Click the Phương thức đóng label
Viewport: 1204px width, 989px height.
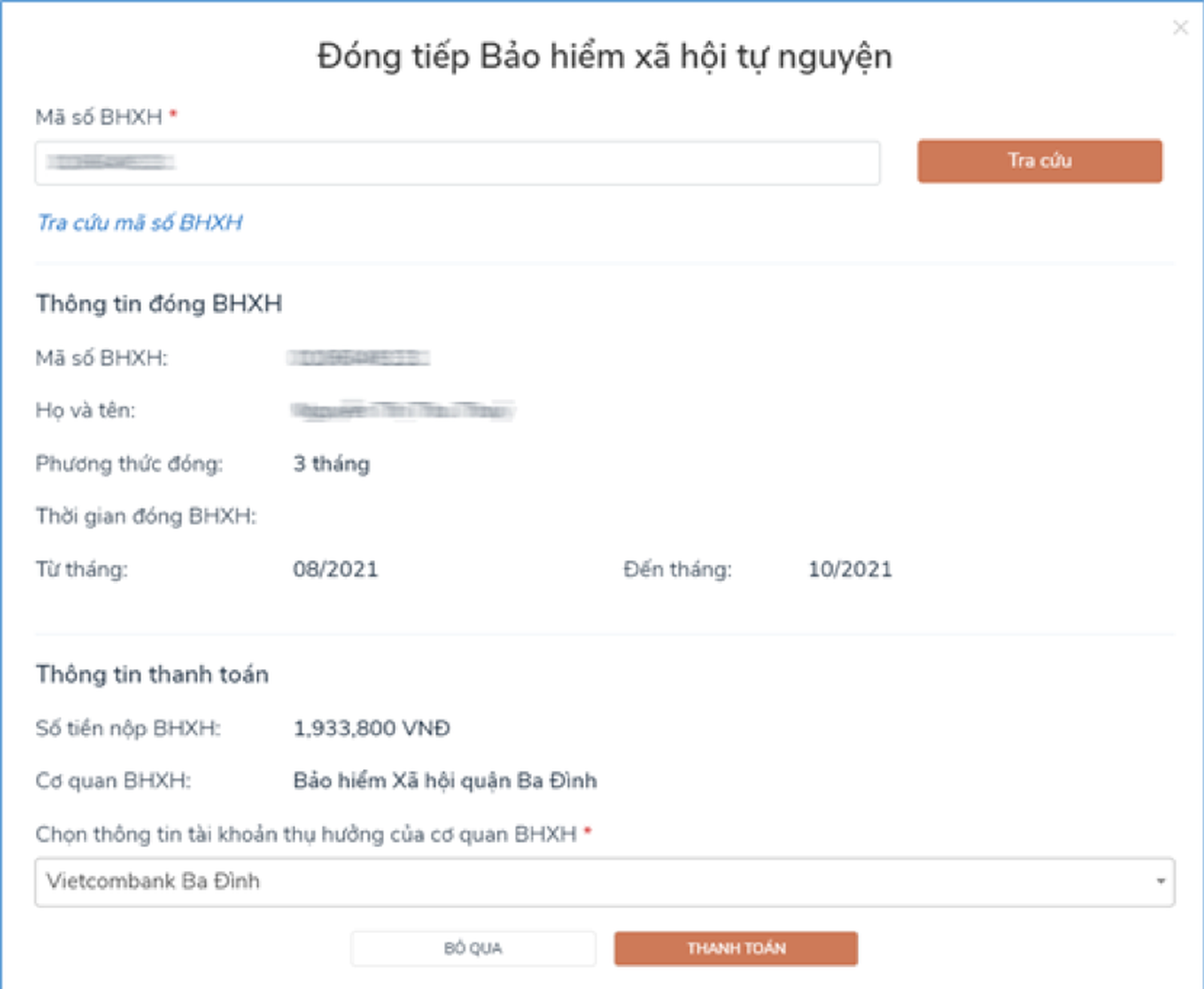pos(129,464)
